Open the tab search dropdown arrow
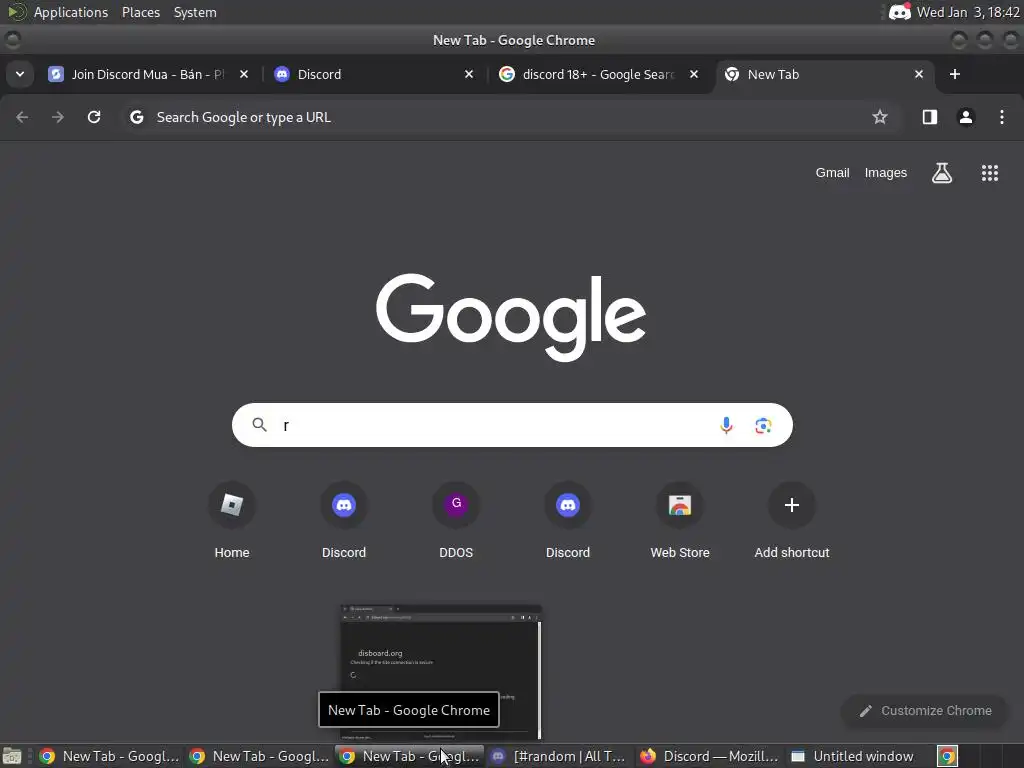This screenshot has height=768, width=1024. 20,74
